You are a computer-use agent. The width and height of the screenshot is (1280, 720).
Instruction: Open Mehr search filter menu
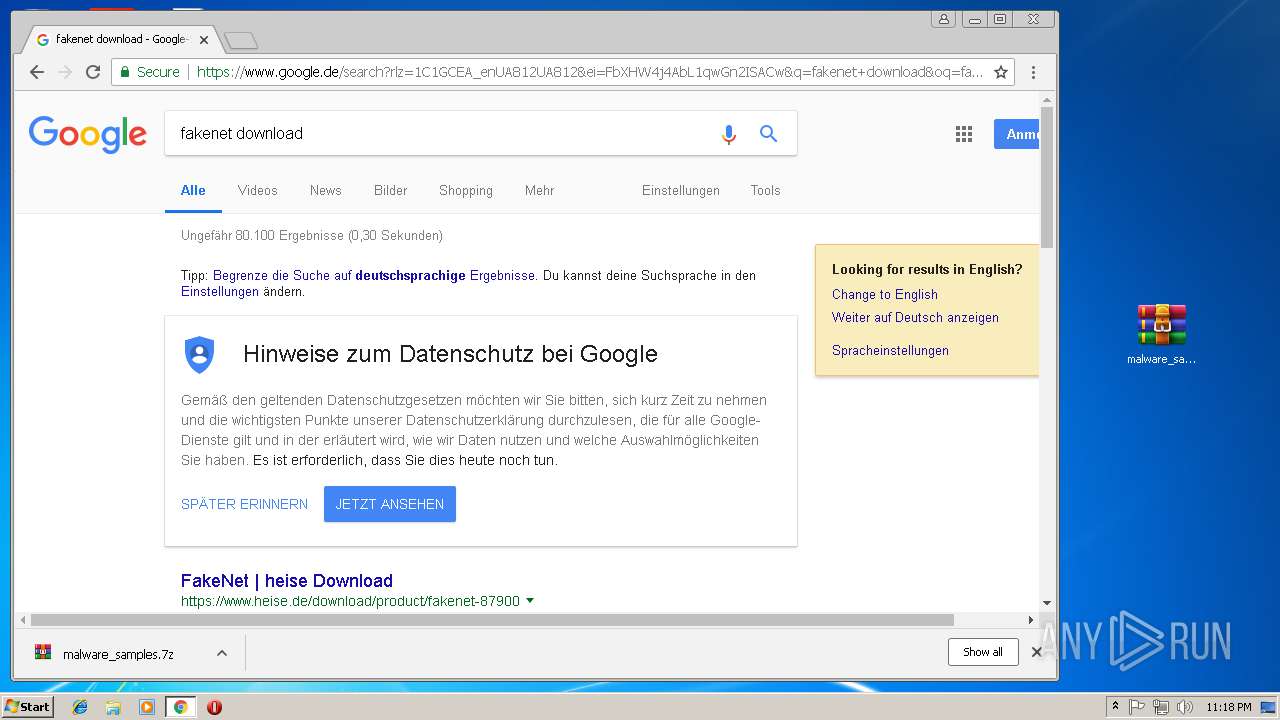[x=539, y=190]
